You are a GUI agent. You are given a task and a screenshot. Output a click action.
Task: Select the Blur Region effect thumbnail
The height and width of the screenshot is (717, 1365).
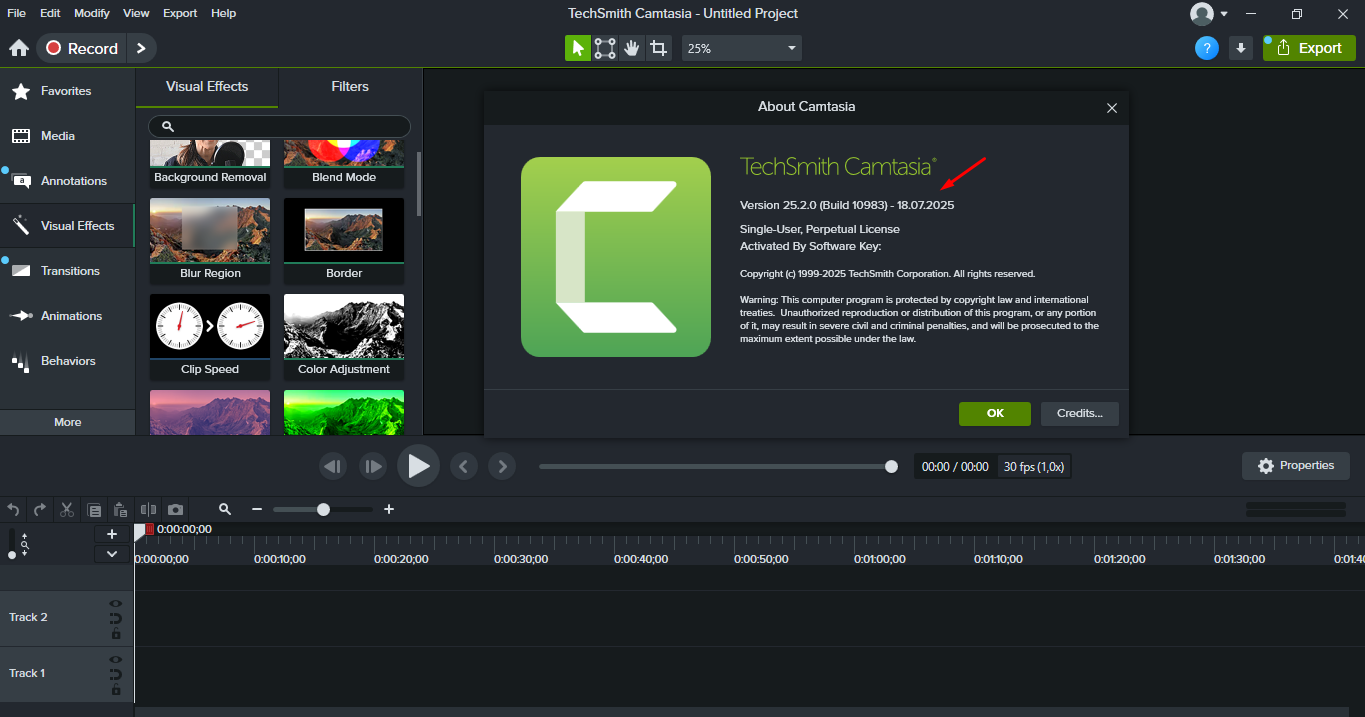[210, 234]
